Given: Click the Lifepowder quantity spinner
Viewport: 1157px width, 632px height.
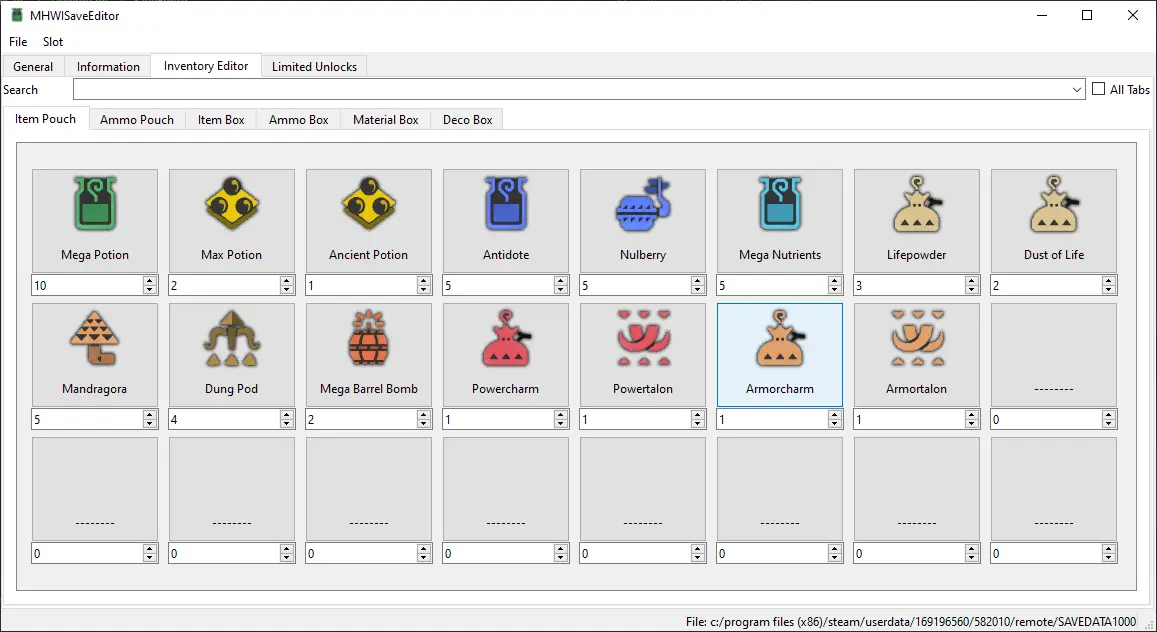Looking at the screenshot, I should pos(972,285).
